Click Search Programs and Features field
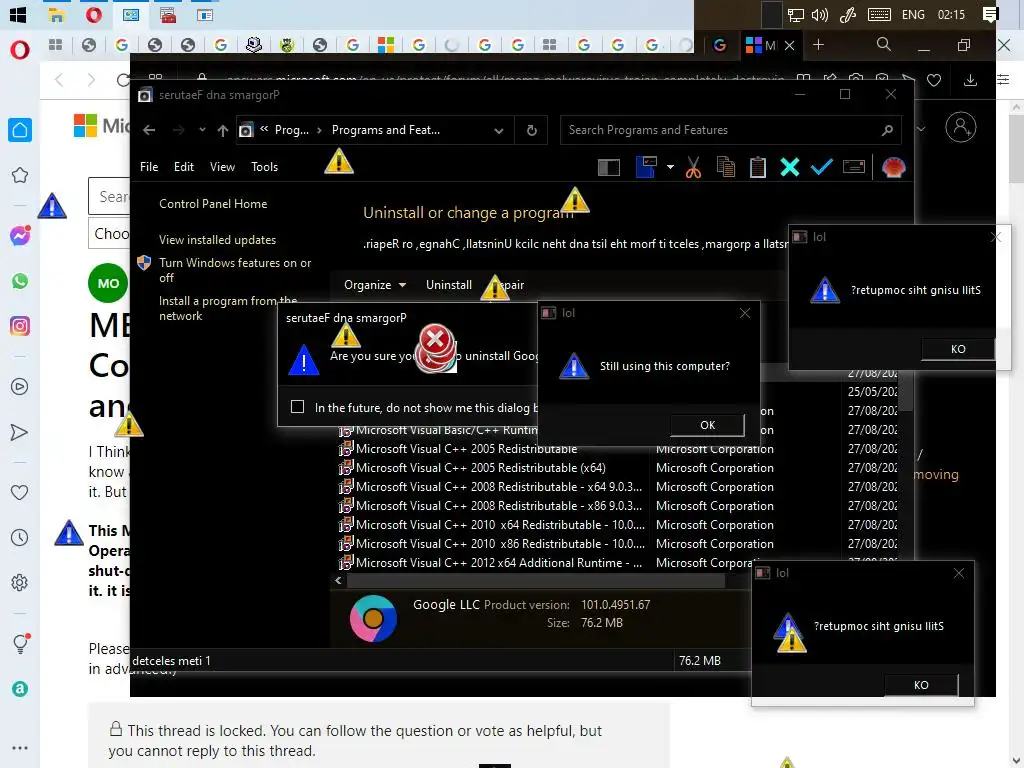 (x=730, y=130)
